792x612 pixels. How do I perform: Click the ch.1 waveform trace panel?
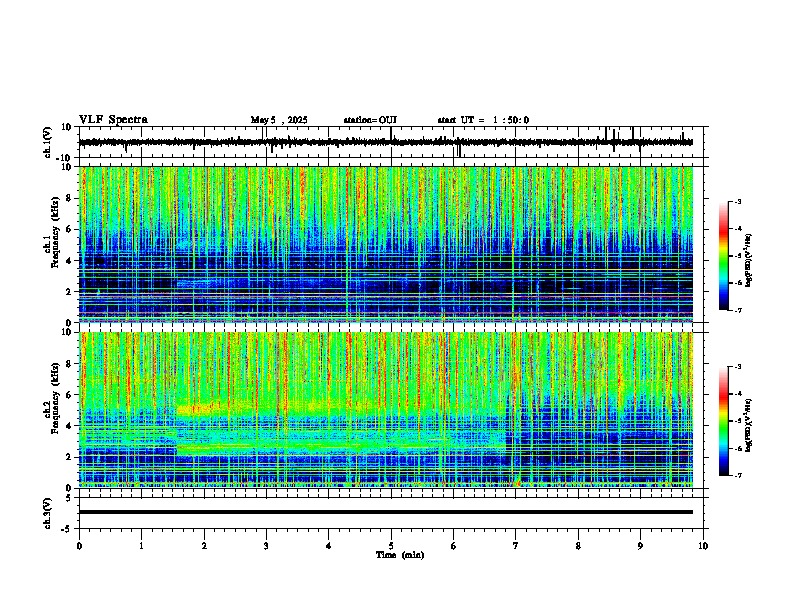(x=393, y=142)
